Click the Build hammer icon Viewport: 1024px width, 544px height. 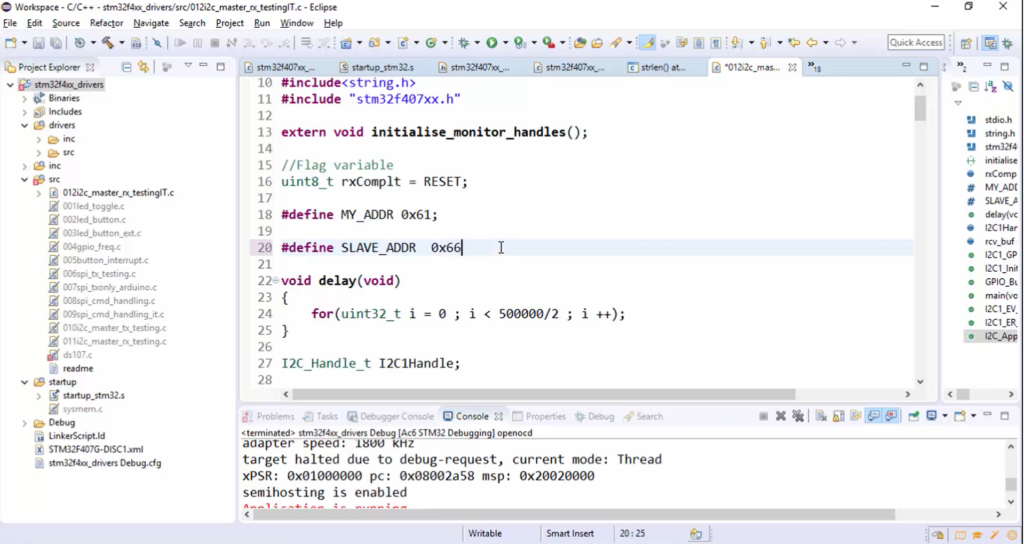tap(106, 43)
